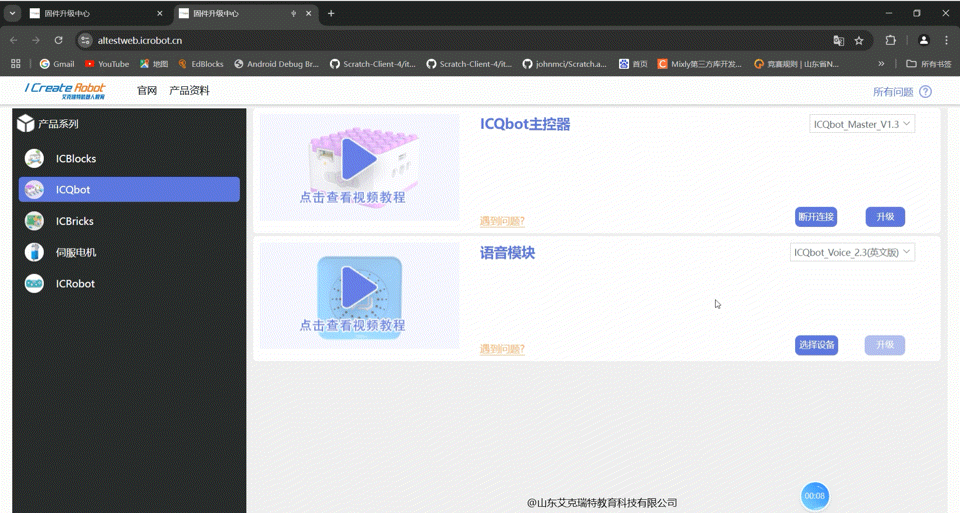Click the 产品系列 cube icon
The height and width of the screenshot is (513, 960).
click(x=26, y=124)
